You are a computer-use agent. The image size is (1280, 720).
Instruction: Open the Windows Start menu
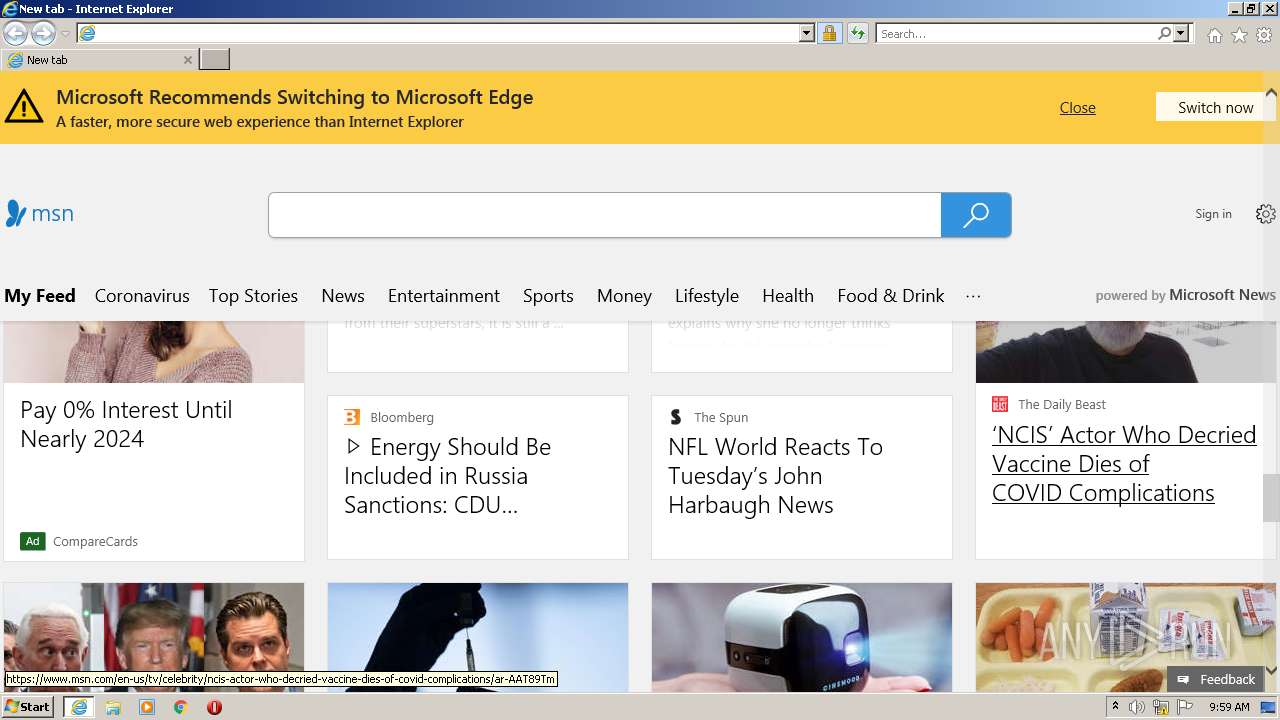(x=27, y=707)
